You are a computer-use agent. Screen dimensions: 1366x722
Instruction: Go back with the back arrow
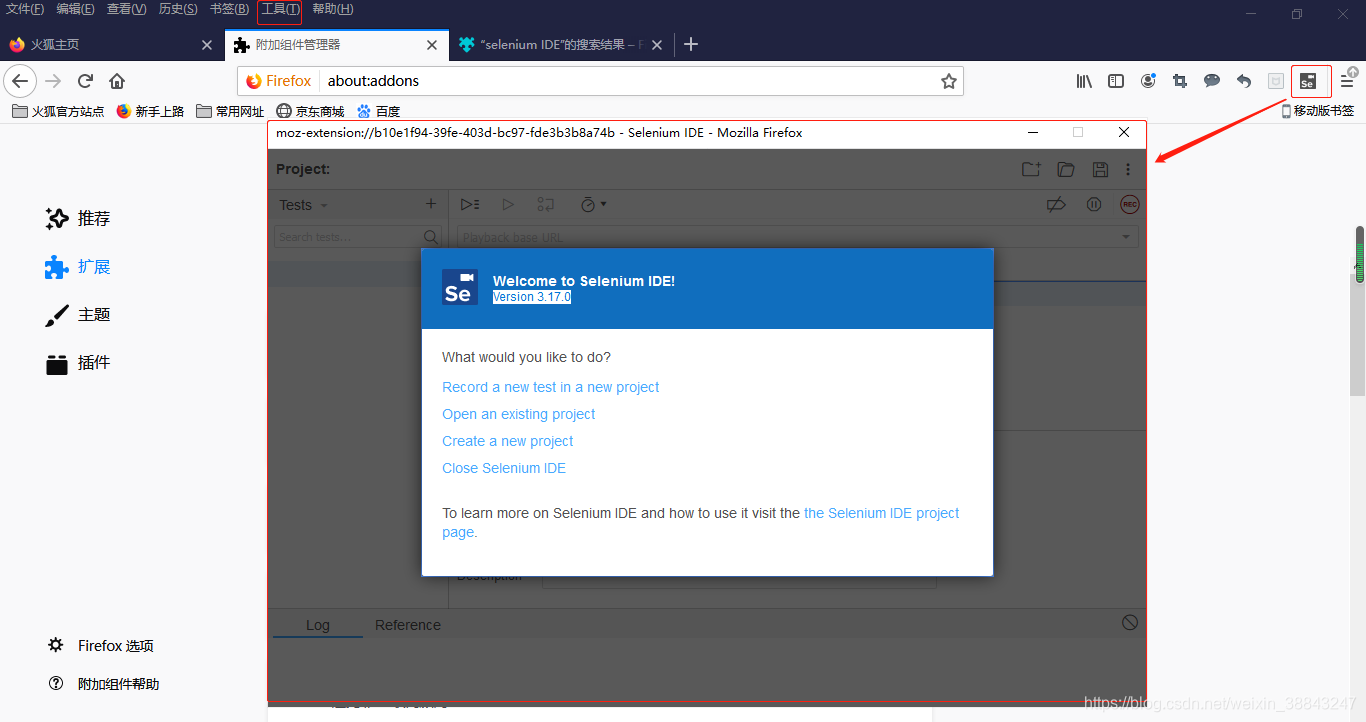pyautogui.click(x=21, y=81)
